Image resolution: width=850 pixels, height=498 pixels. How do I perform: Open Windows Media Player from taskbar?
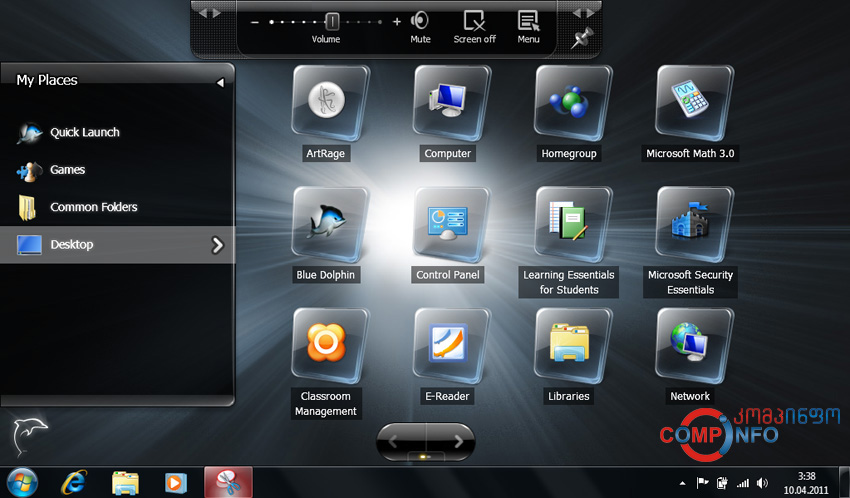coord(176,482)
